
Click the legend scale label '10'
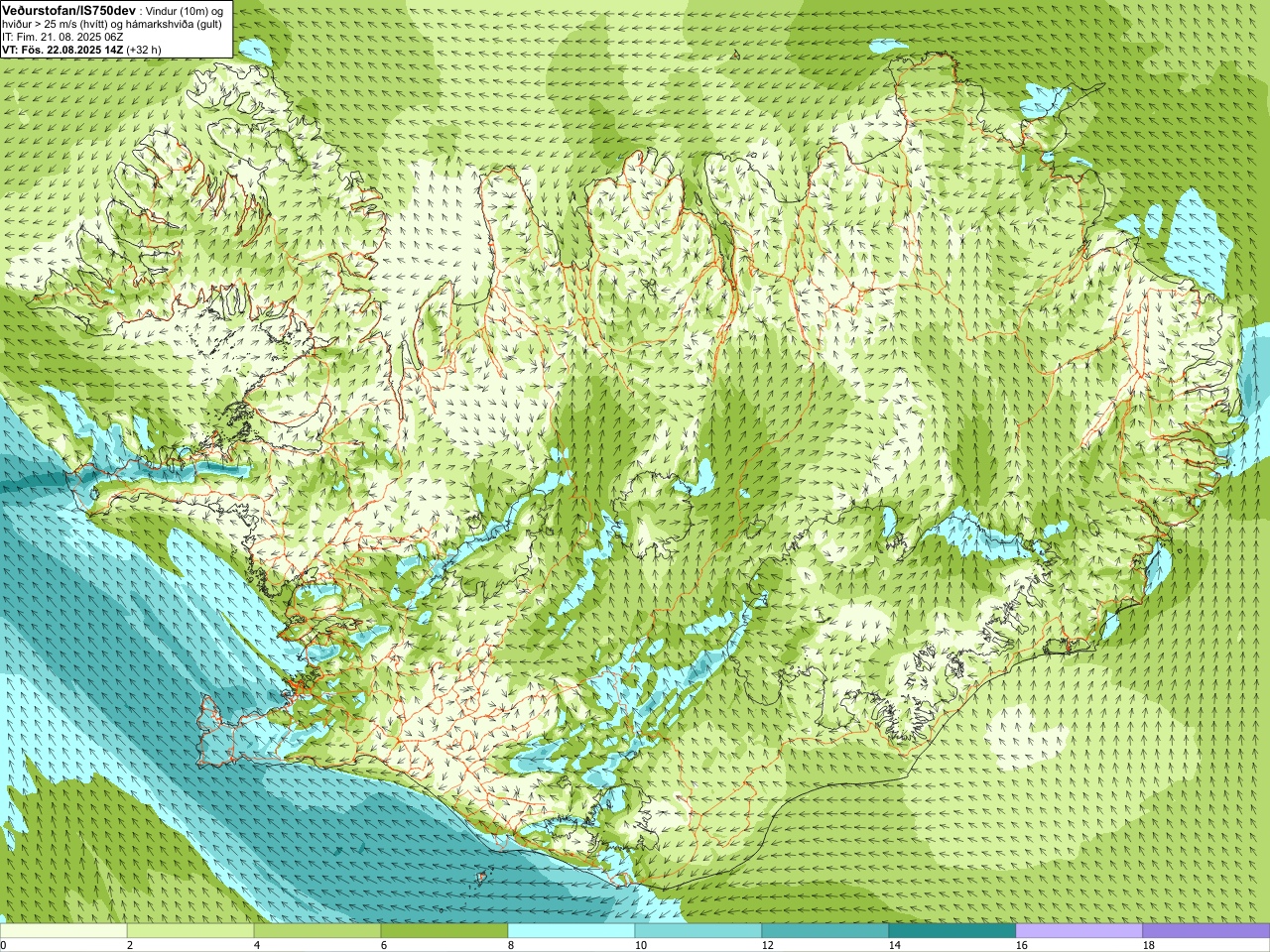641,945
